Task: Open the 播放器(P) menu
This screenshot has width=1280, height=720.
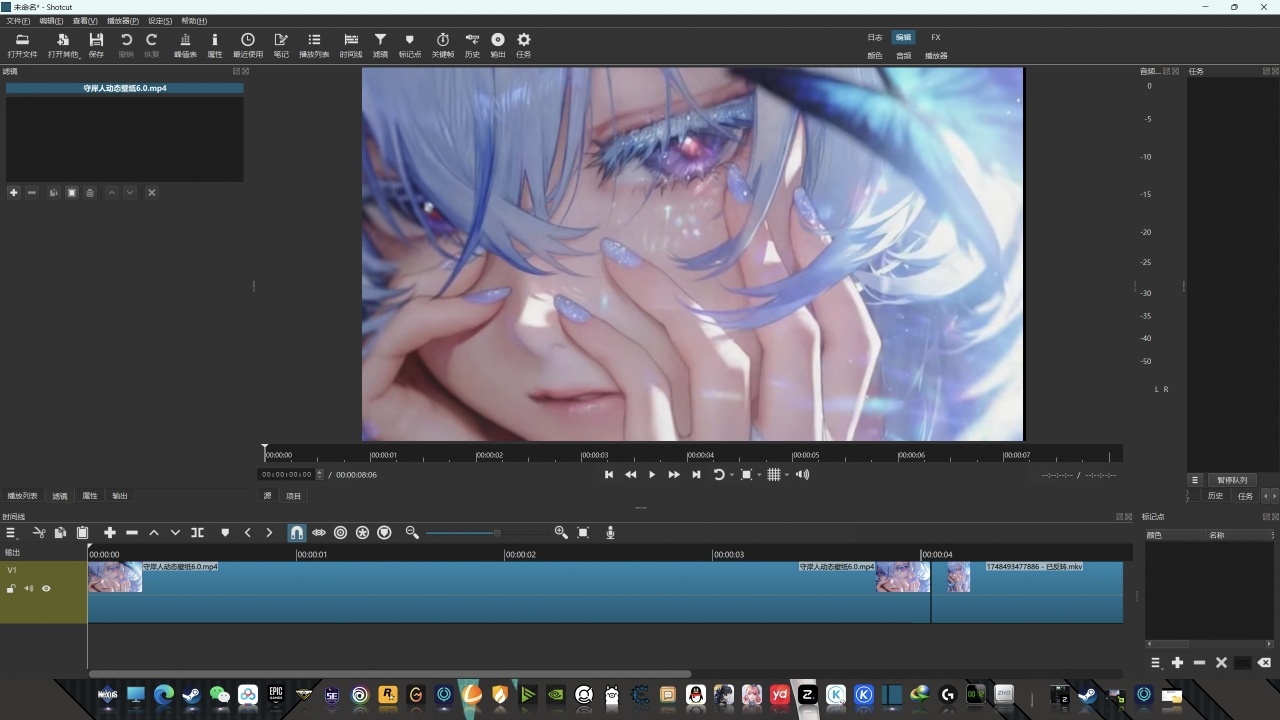Action: [x=123, y=21]
